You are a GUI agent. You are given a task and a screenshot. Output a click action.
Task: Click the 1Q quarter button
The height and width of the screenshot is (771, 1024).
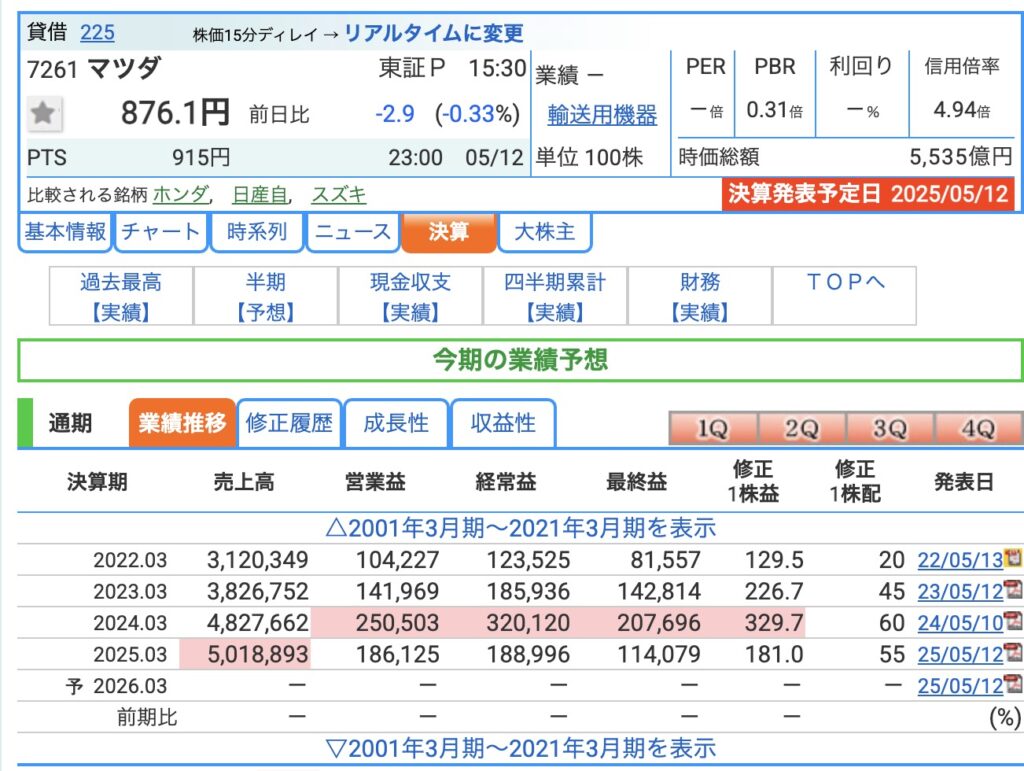click(x=713, y=429)
